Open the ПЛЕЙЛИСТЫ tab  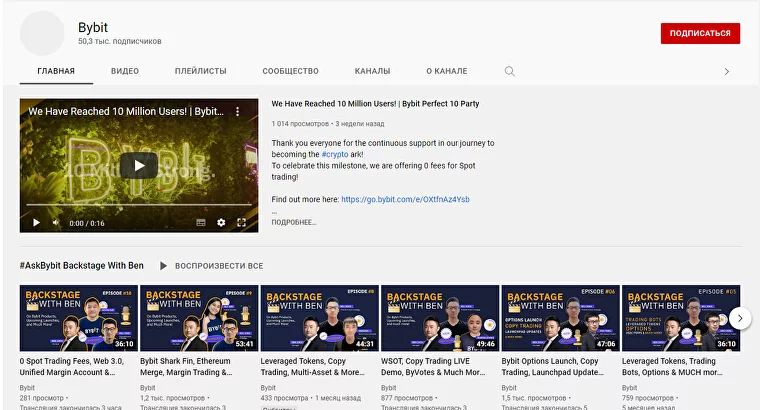200,71
